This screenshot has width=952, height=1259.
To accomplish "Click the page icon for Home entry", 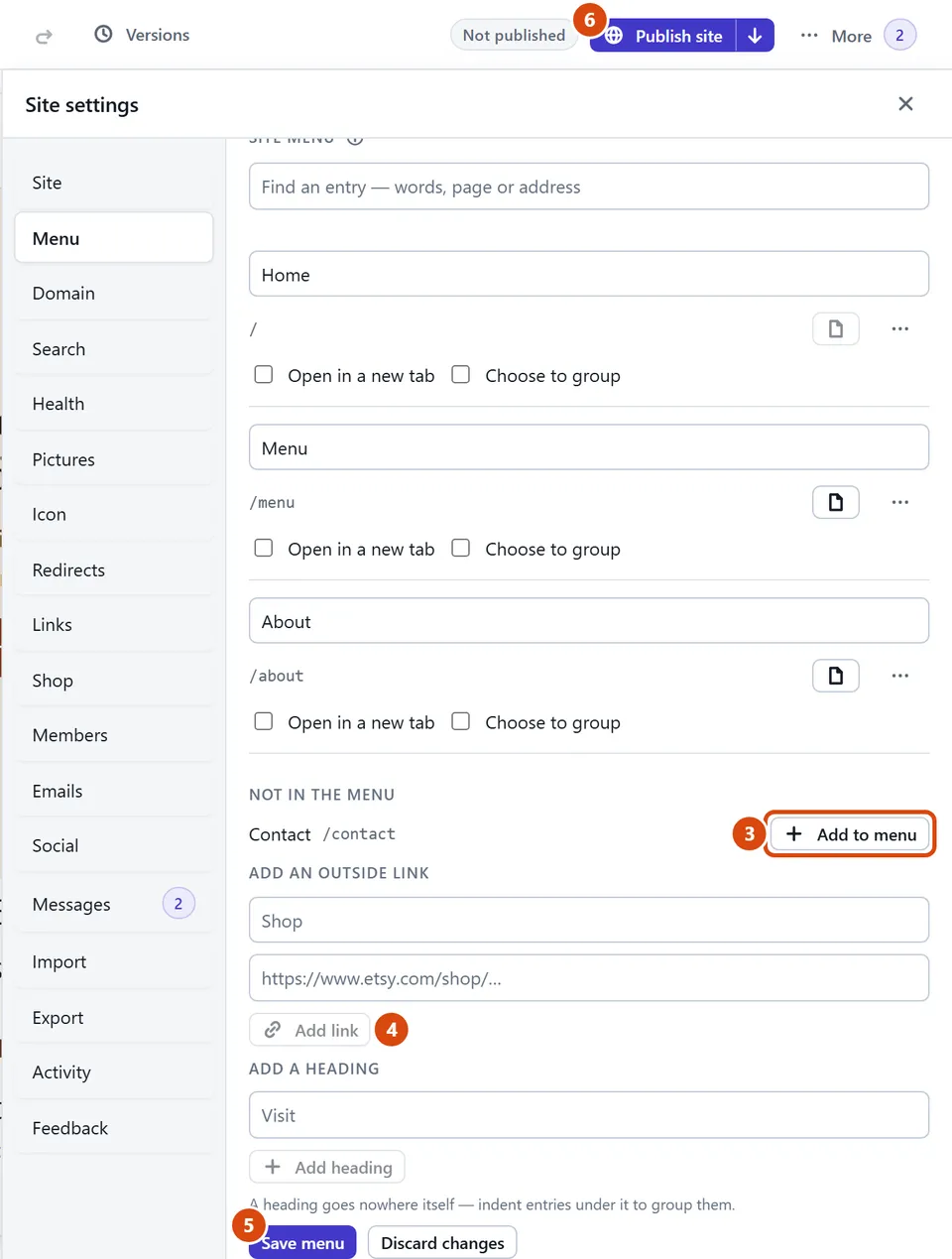I will coord(836,328).
